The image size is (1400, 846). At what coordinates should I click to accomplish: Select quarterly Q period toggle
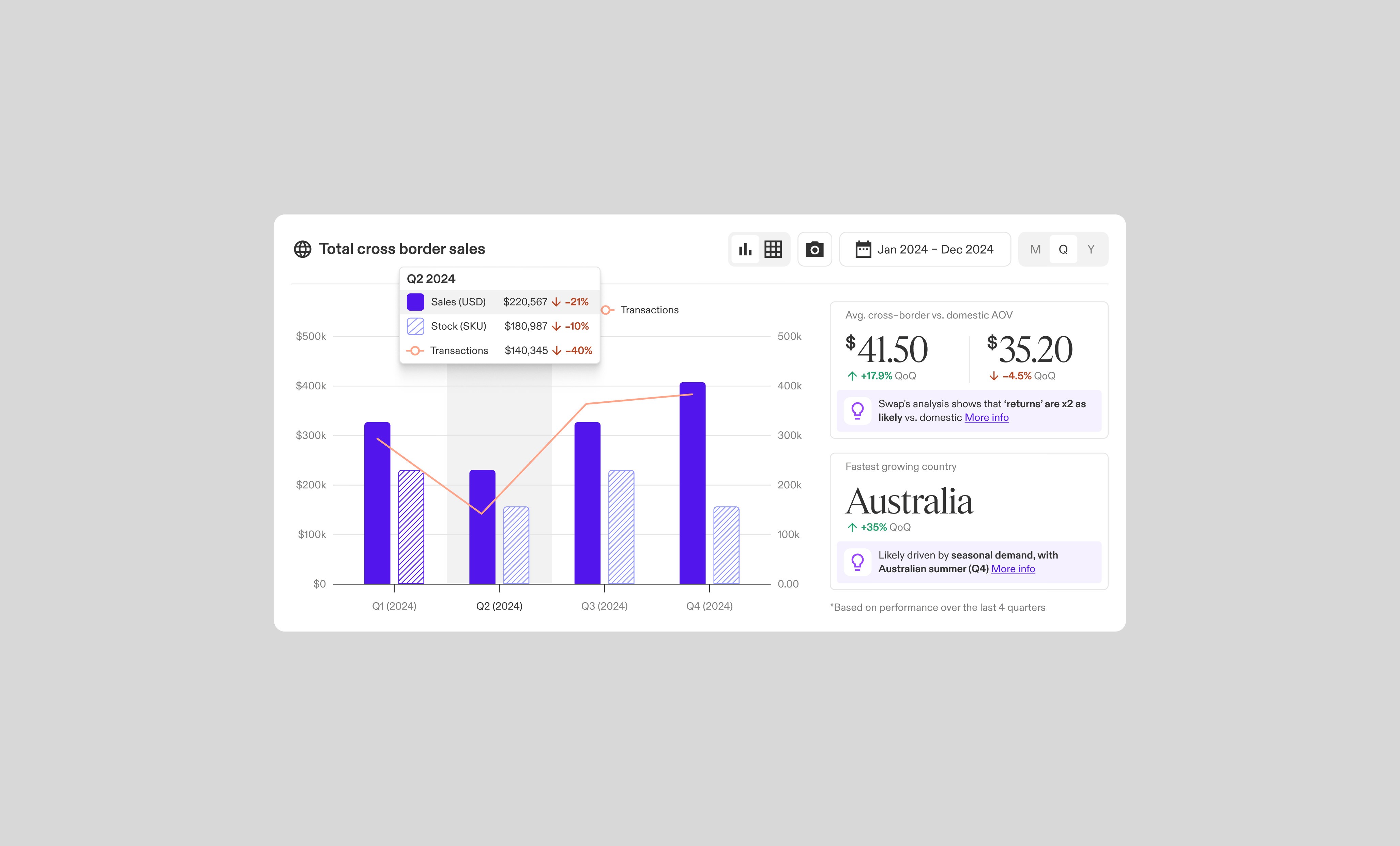pyautogui.click(x=1063, y=249)
